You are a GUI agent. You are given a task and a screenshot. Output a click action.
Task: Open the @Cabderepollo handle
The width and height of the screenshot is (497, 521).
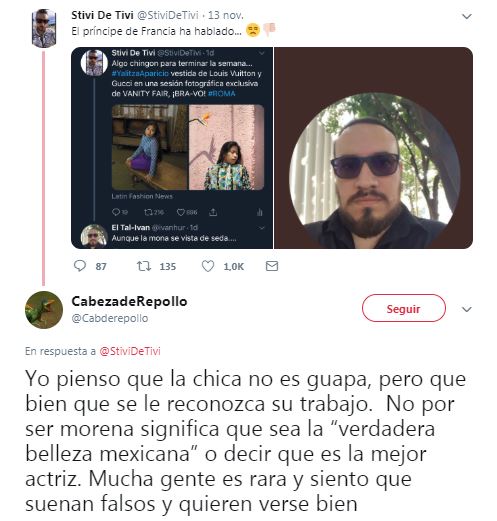point(110,318)
